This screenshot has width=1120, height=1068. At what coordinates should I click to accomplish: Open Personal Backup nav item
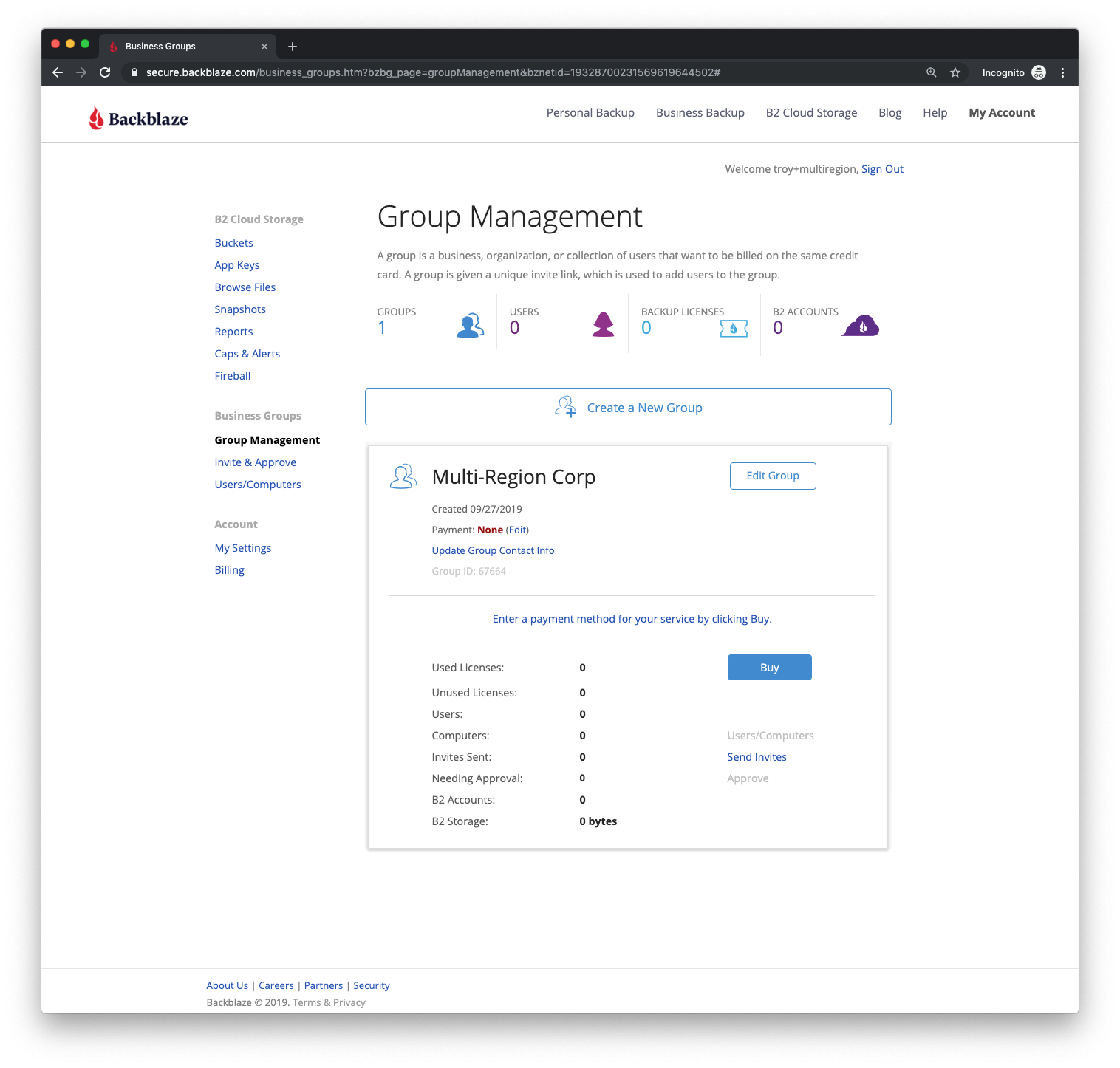[590, 113]
